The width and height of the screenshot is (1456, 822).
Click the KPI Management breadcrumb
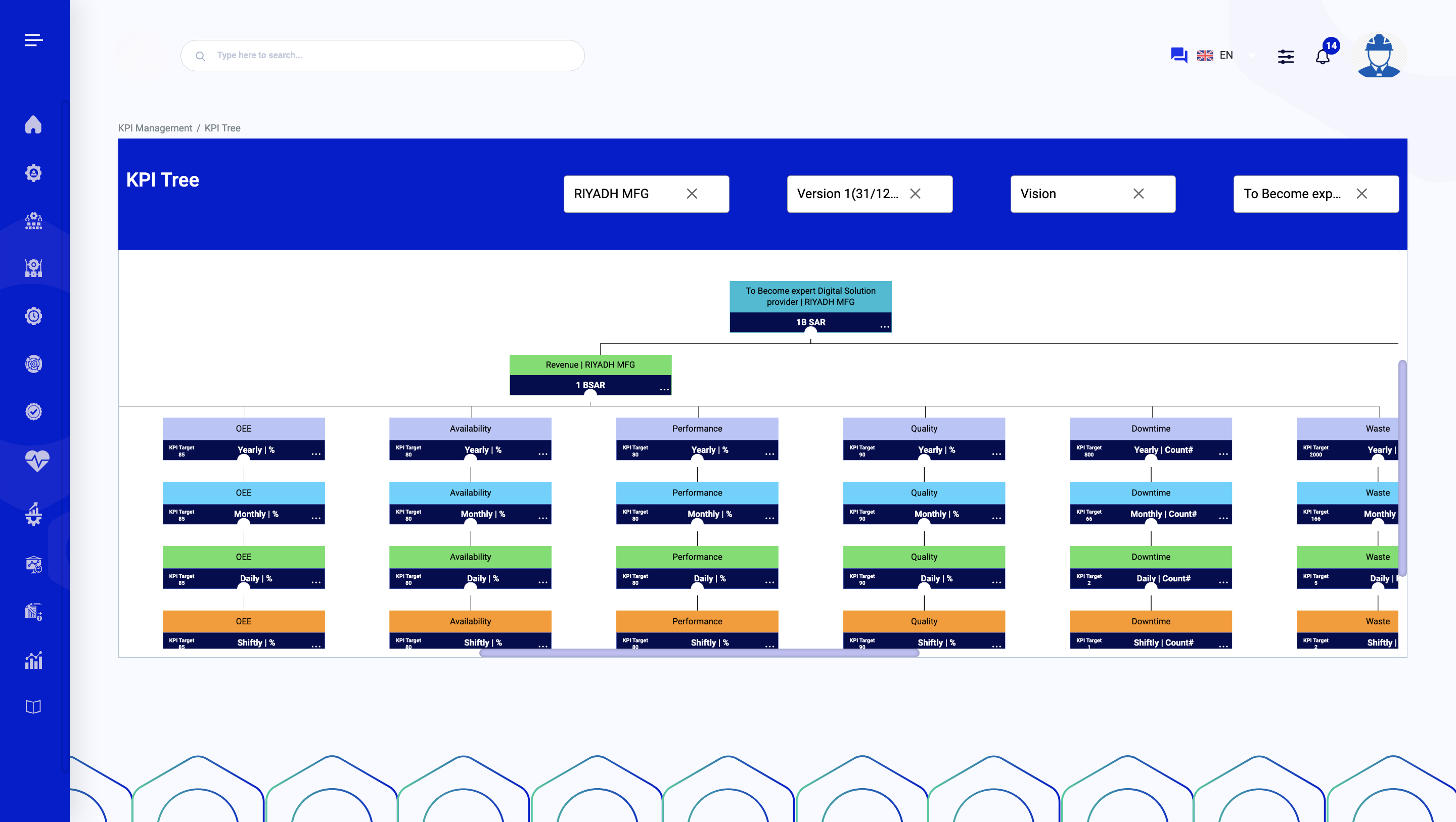click(x=155, y=128)
